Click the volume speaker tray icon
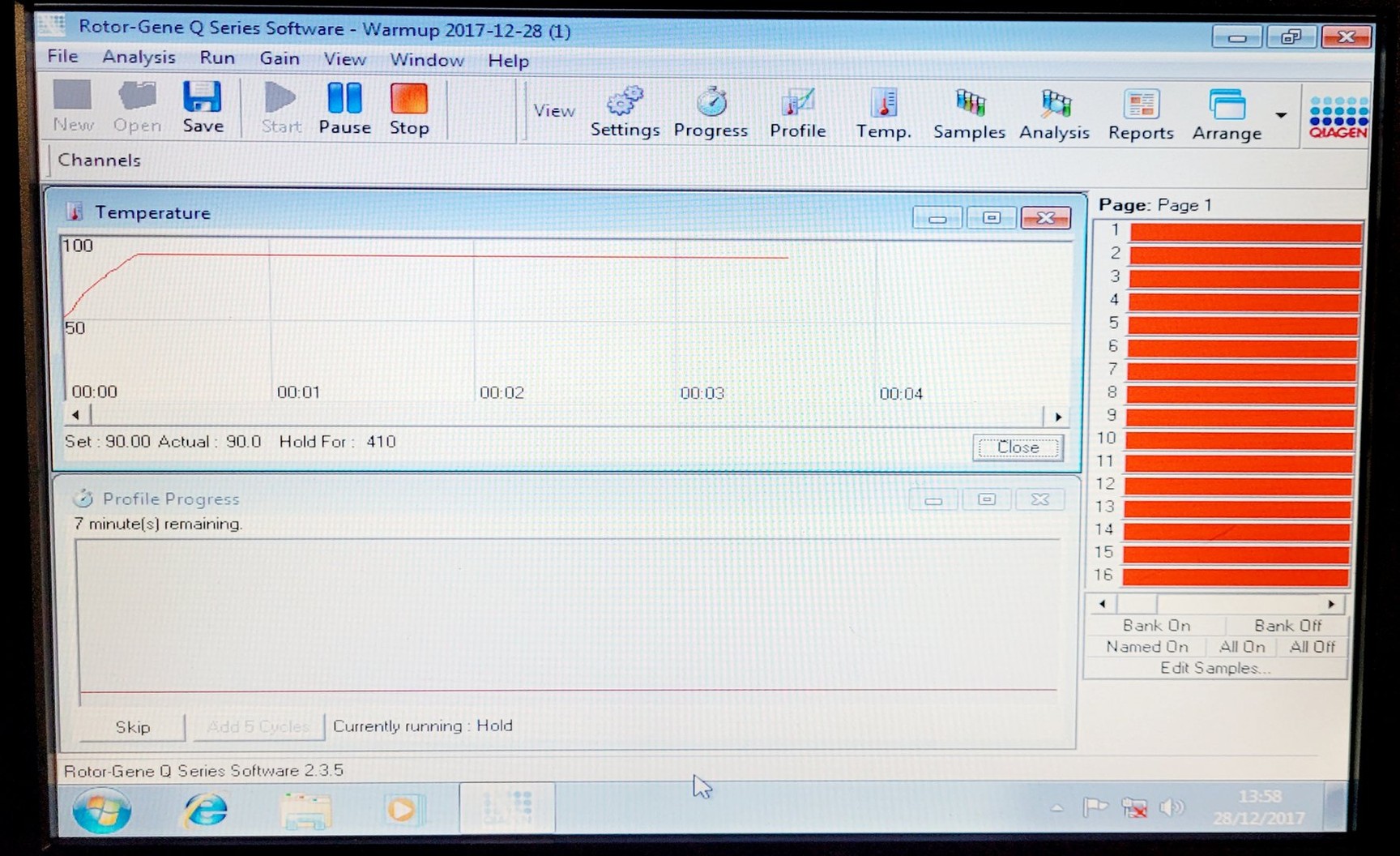Viewport: 1400px width, 856px height. pos(1172,807)
